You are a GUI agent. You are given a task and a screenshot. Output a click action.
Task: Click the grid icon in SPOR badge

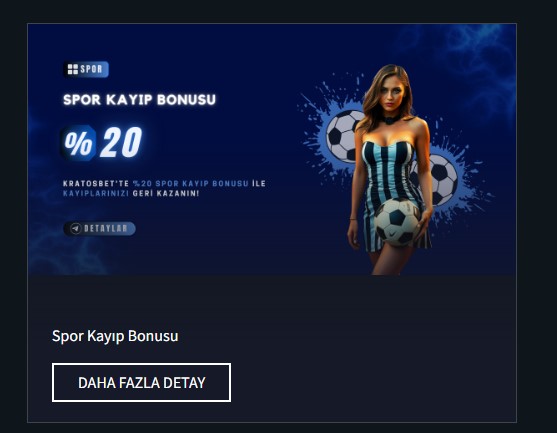pyautogui.click(x=73, y=69)
